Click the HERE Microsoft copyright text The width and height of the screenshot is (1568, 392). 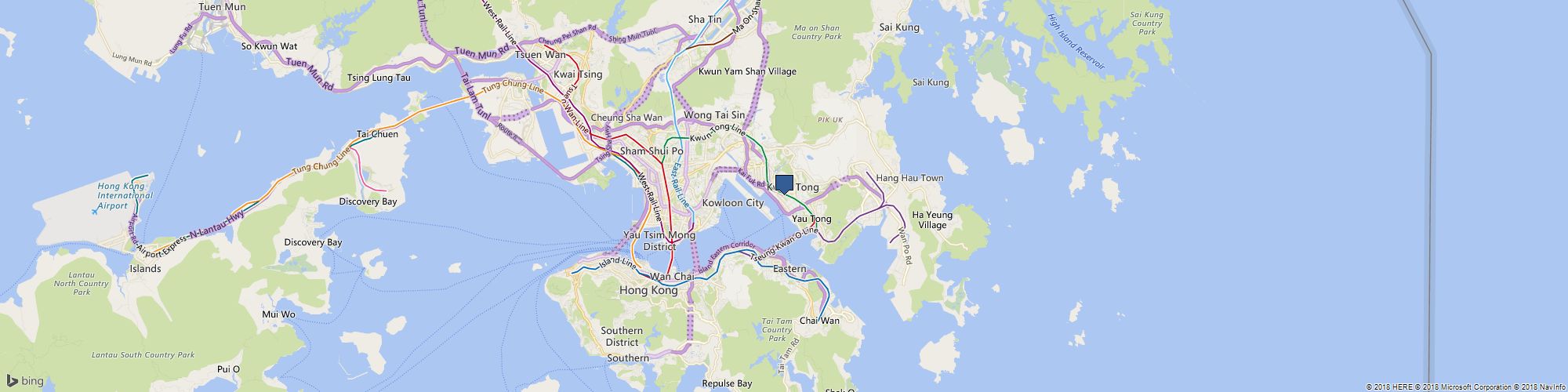1465,387
